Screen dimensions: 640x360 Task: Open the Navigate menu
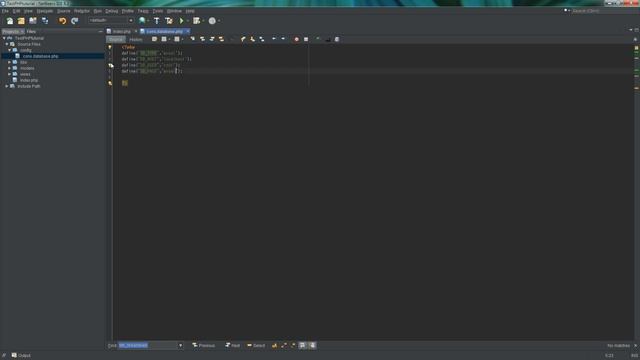coord(44,11)
